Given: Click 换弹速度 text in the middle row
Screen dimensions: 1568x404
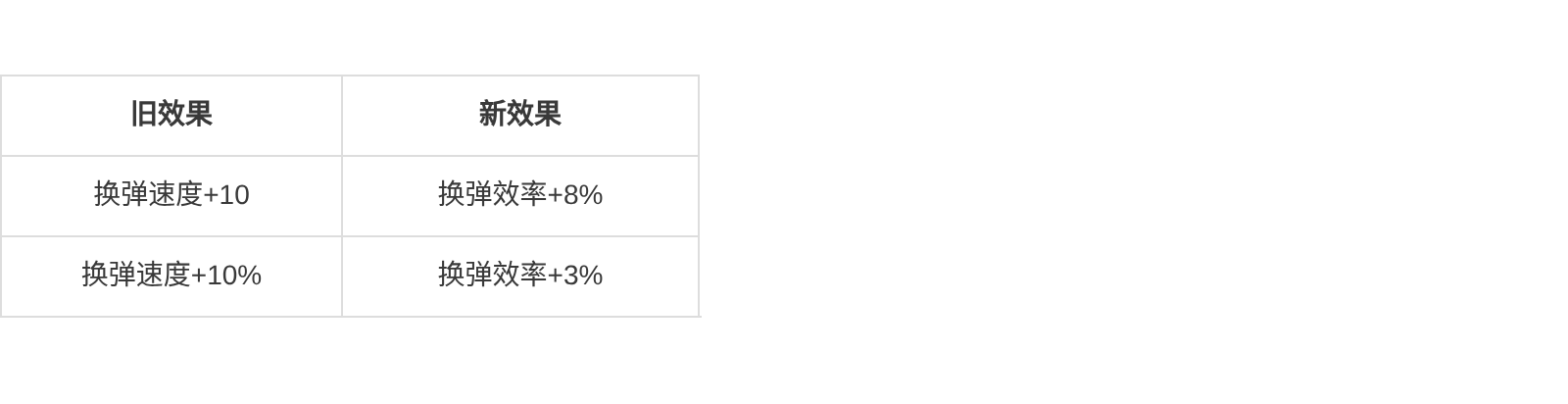Looking at the screenshot, I should (148, 195).
